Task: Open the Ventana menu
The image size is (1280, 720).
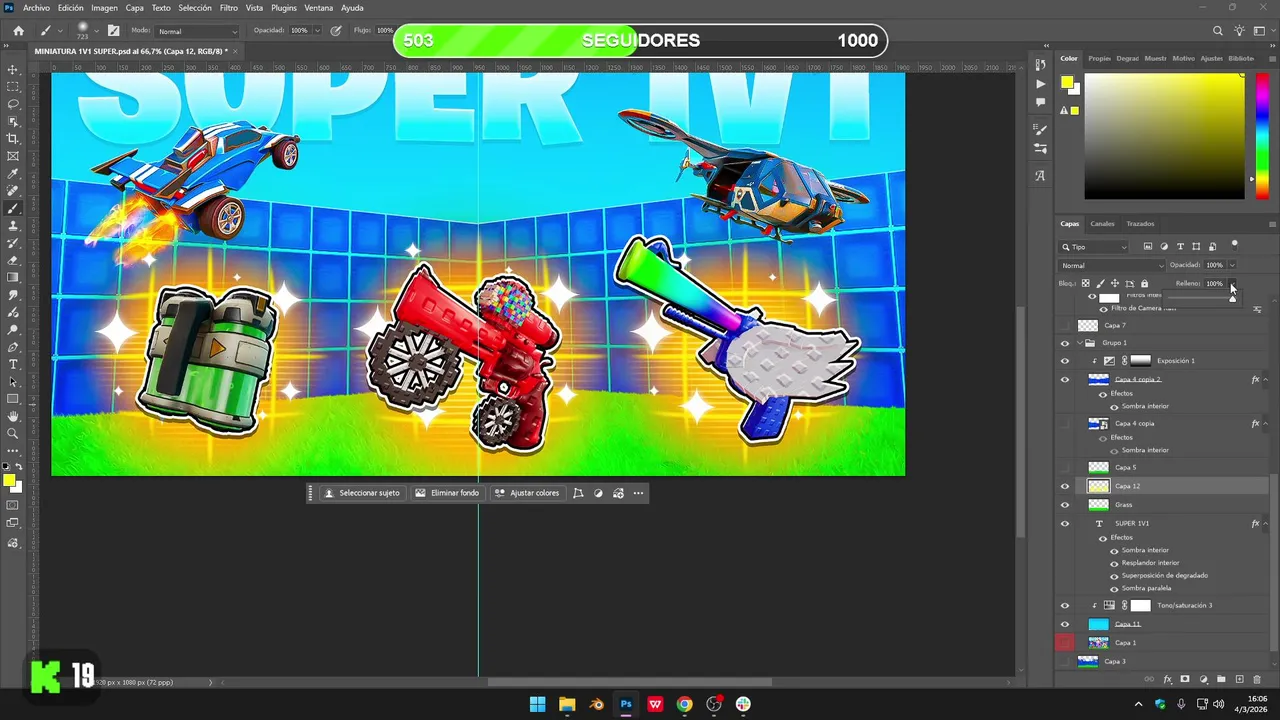Action: click(318, 8)
